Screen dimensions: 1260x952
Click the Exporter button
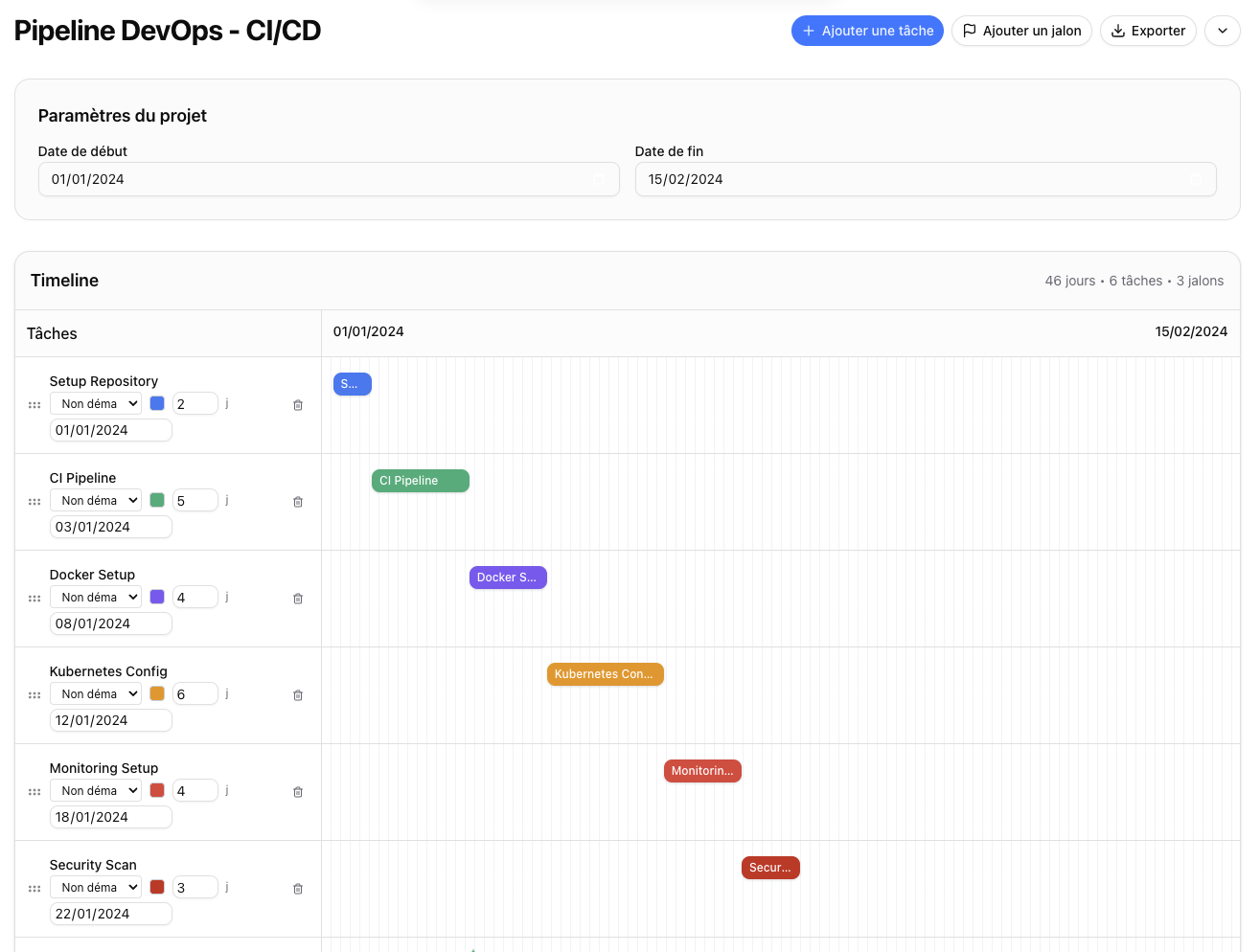1148,31
